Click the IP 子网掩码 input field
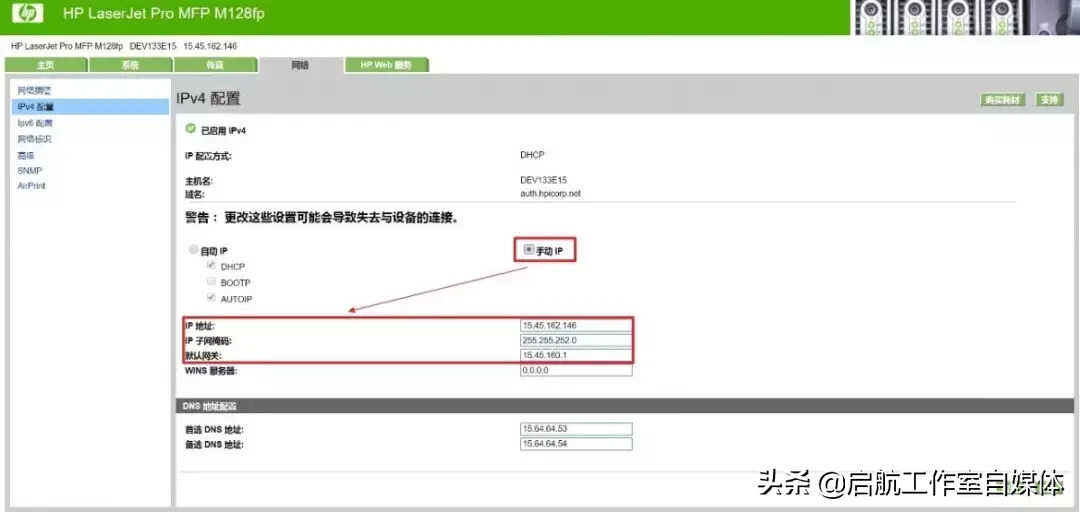Viewport: 1080px width, 512px height. [576, 340]
